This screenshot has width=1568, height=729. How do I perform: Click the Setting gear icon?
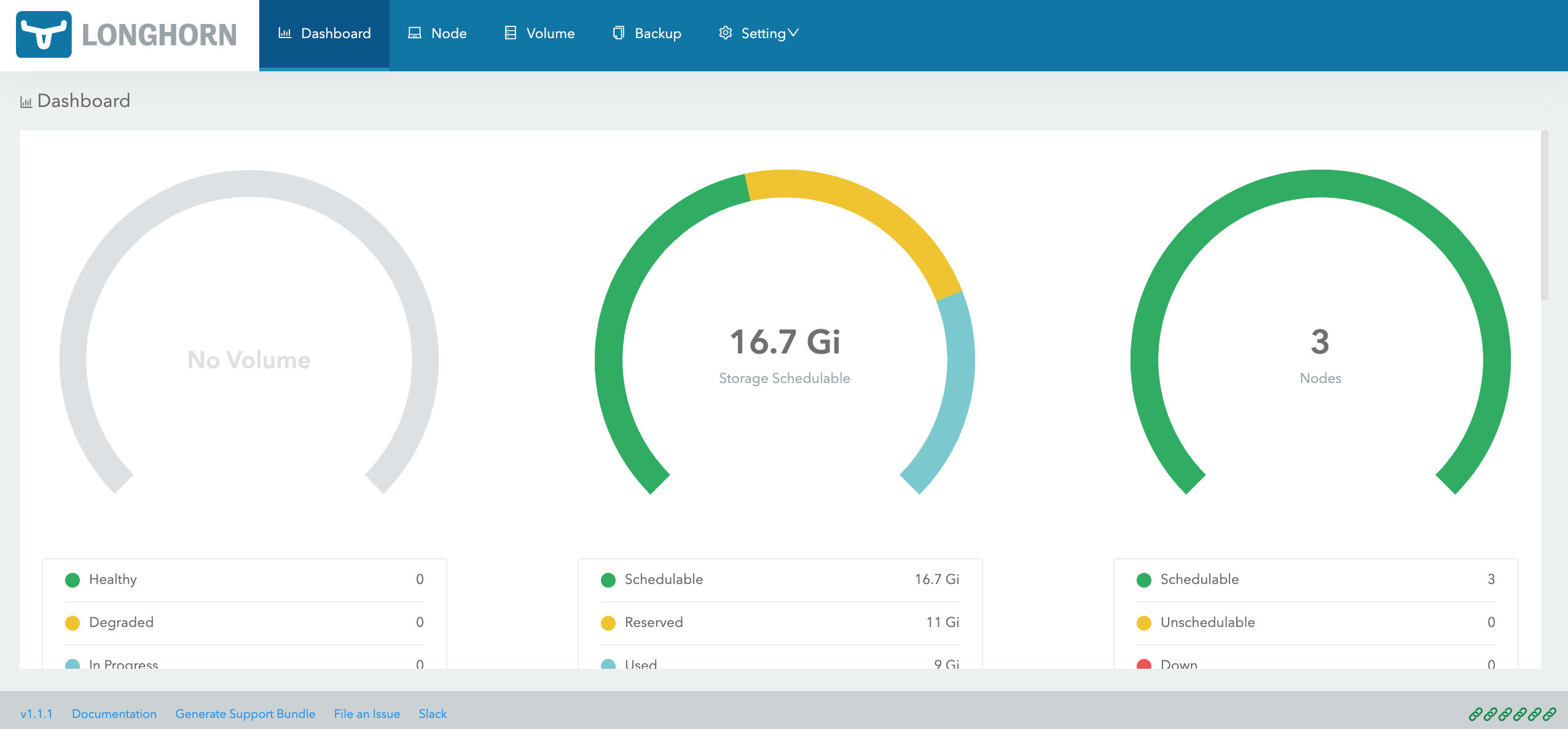click(x=725, y=33)
